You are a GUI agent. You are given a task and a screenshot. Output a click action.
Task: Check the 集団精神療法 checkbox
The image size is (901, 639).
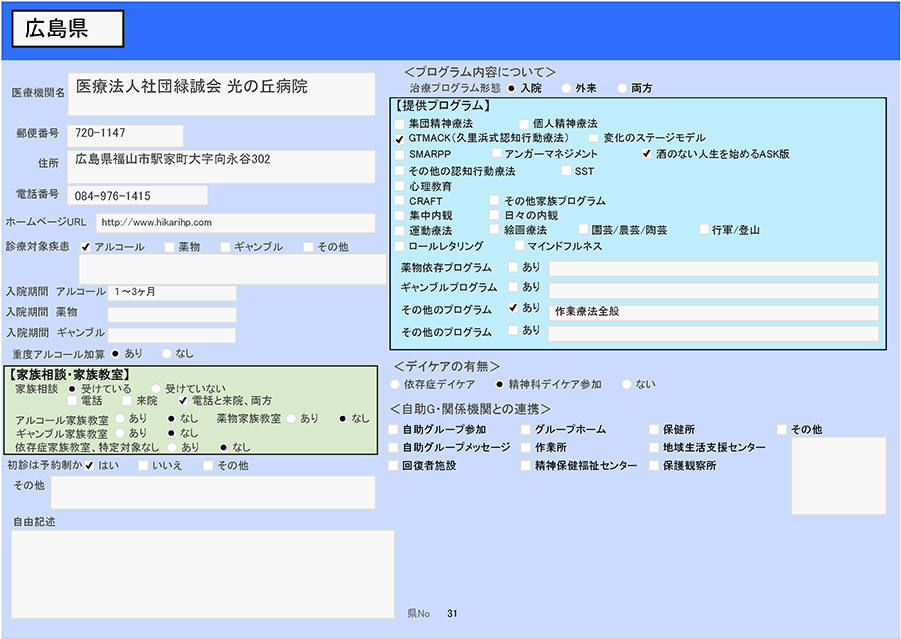[x=400, y=123]
